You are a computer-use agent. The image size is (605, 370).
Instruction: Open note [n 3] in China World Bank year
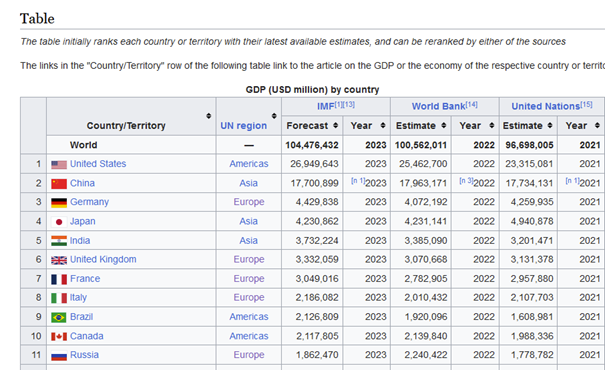click(466, 181)
